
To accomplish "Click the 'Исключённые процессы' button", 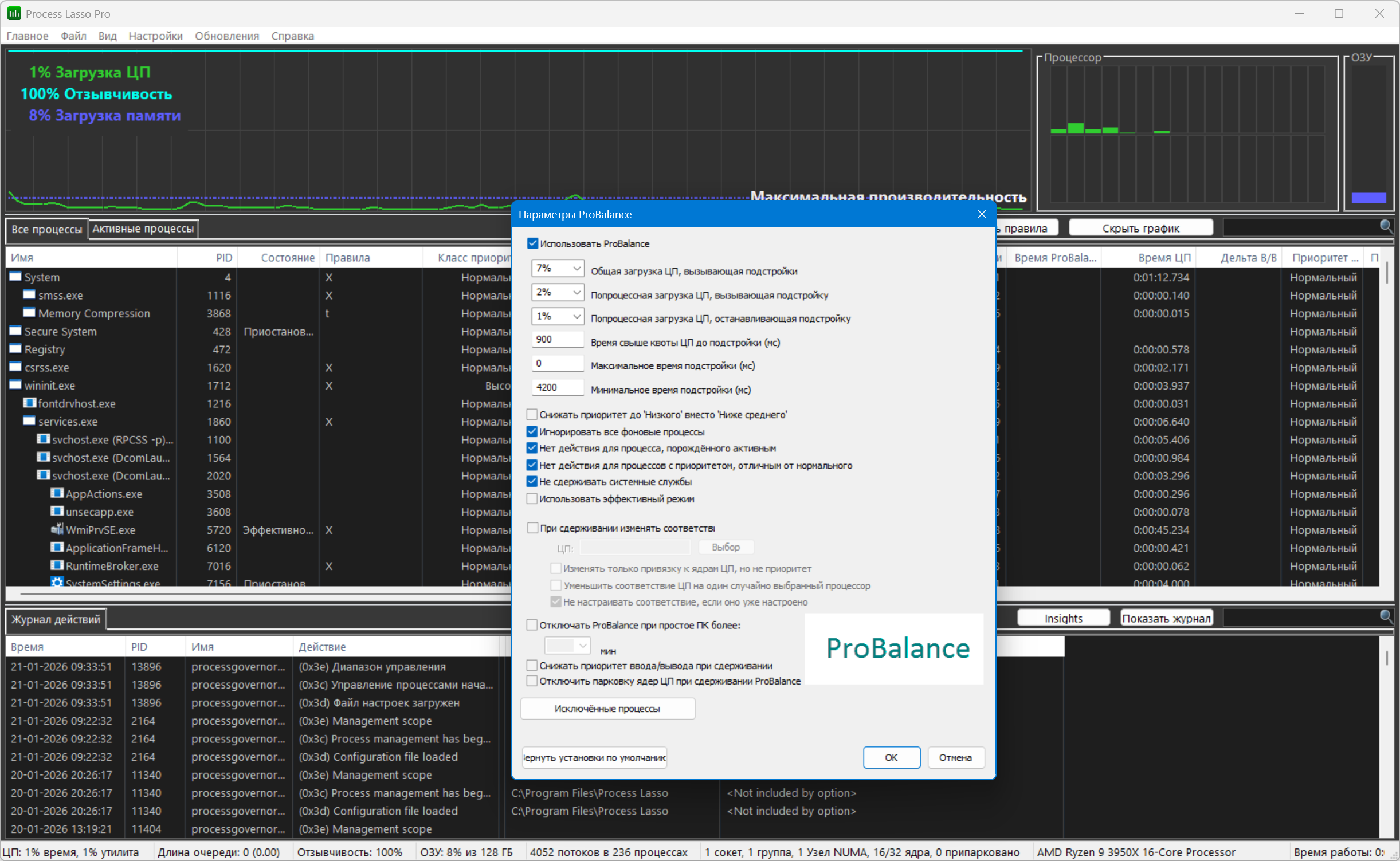I will (607, 709).
